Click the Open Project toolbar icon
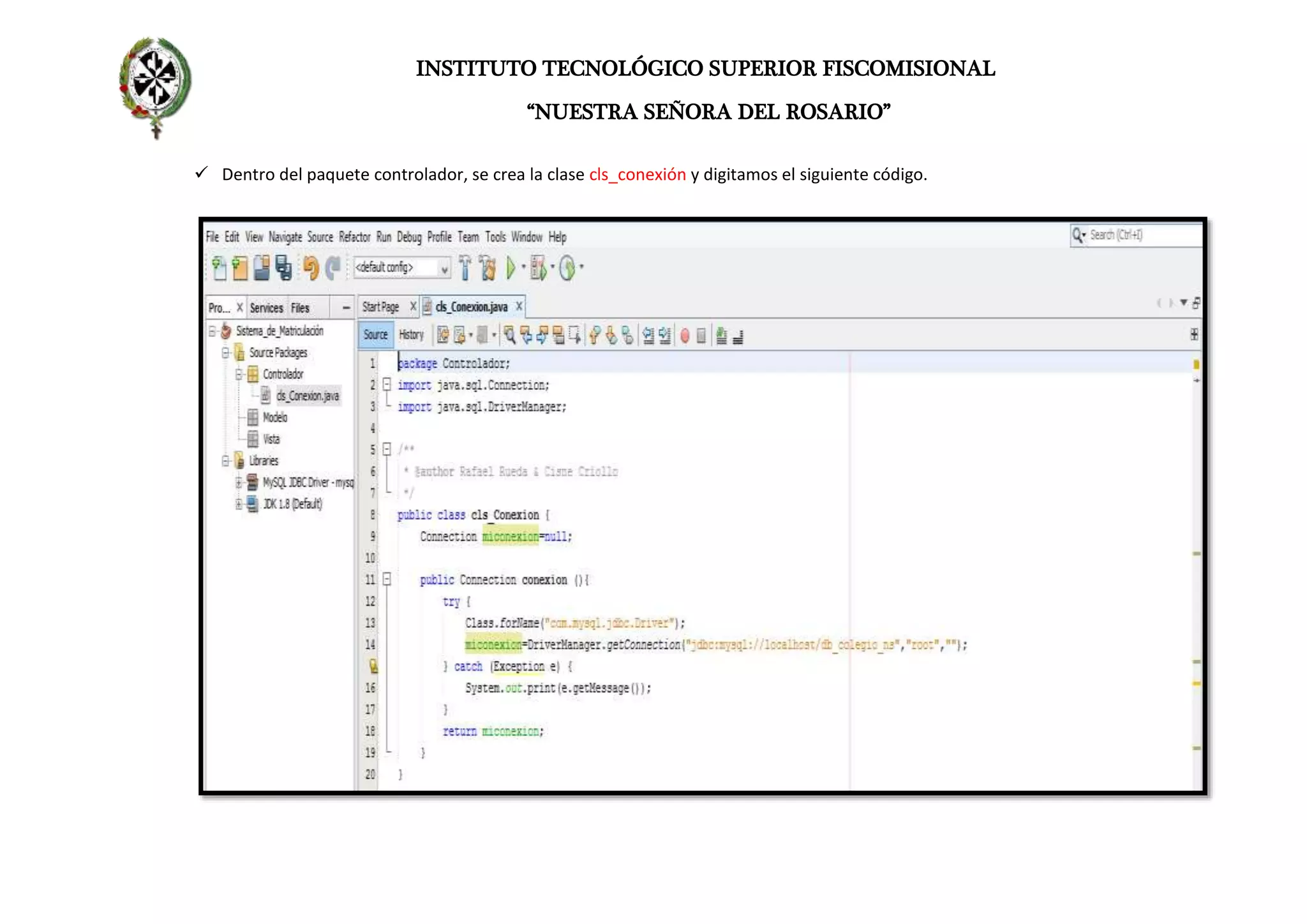The width and height of the screenshot is (1307, 924). (262, 268)
